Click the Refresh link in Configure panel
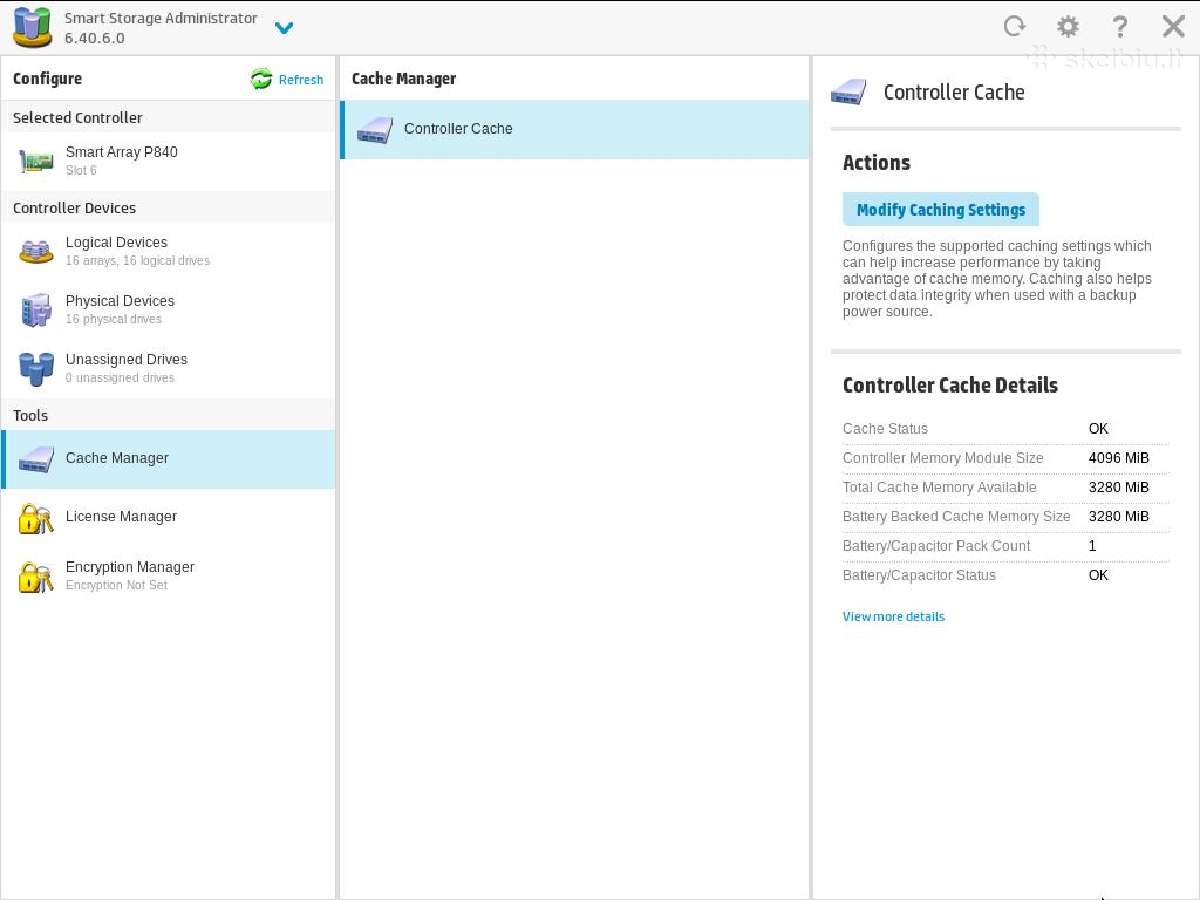Screen dimensions: 1200x900 (x=301, y=80)
